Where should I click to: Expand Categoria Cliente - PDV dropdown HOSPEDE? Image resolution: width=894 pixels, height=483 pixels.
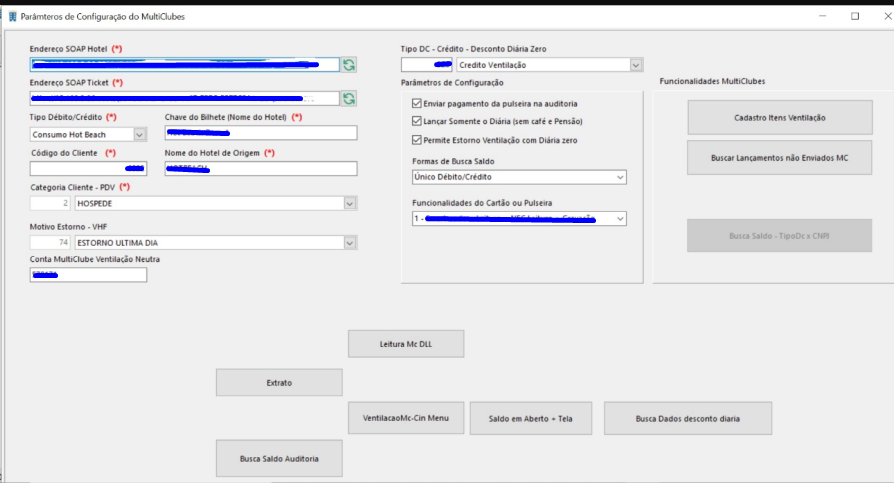click(350, 204)
